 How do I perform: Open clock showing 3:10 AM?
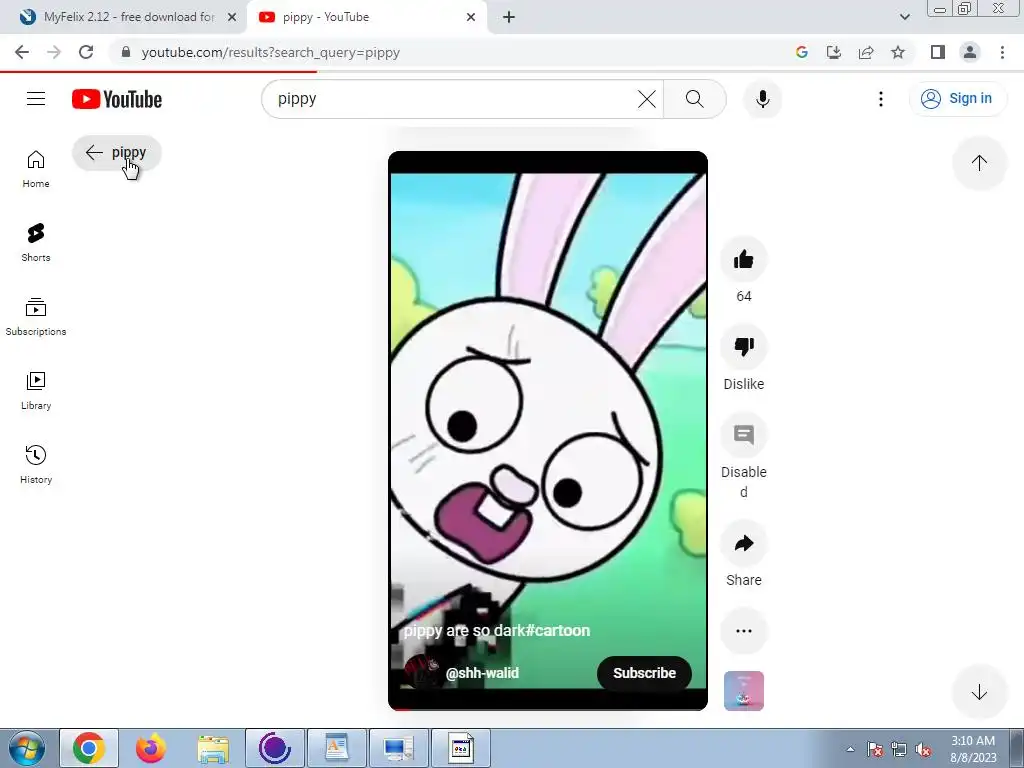[973, 748]
